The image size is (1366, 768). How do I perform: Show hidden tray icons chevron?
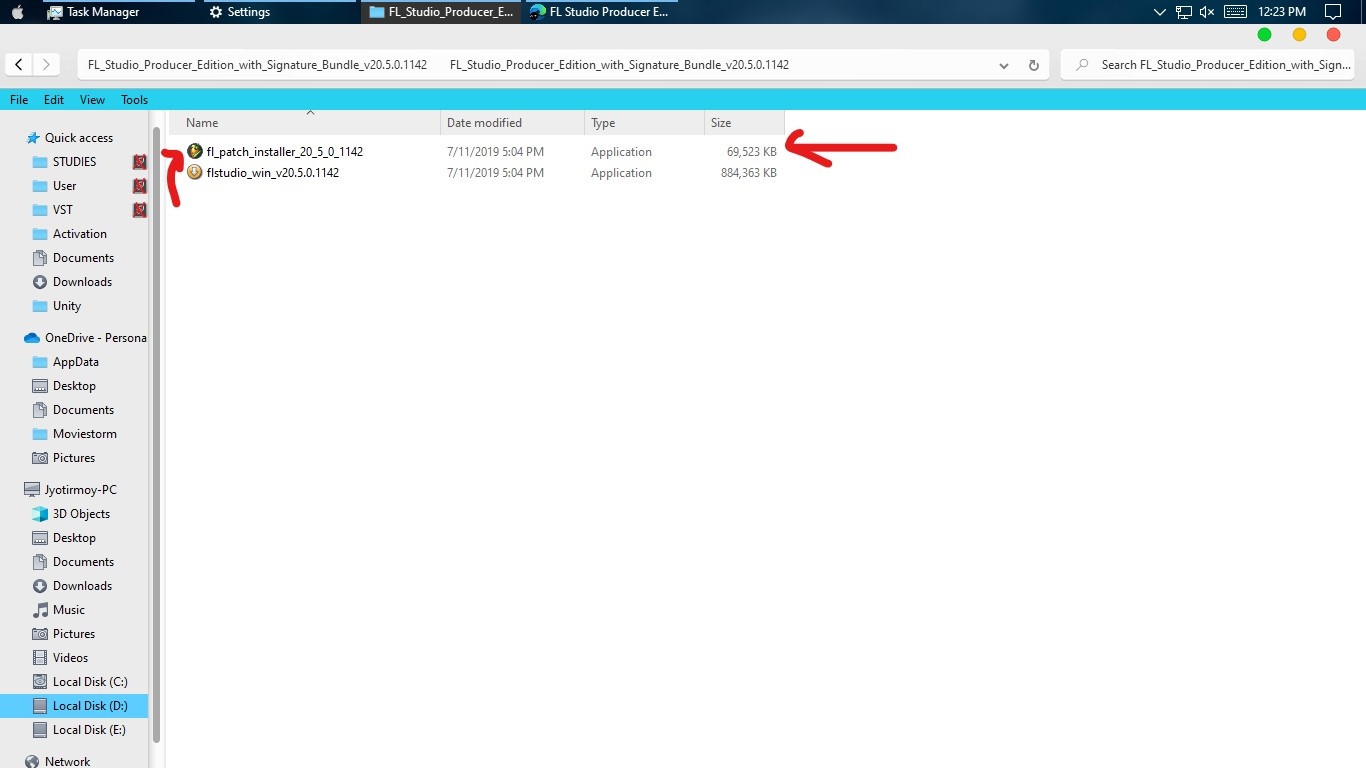(1160, 12)
